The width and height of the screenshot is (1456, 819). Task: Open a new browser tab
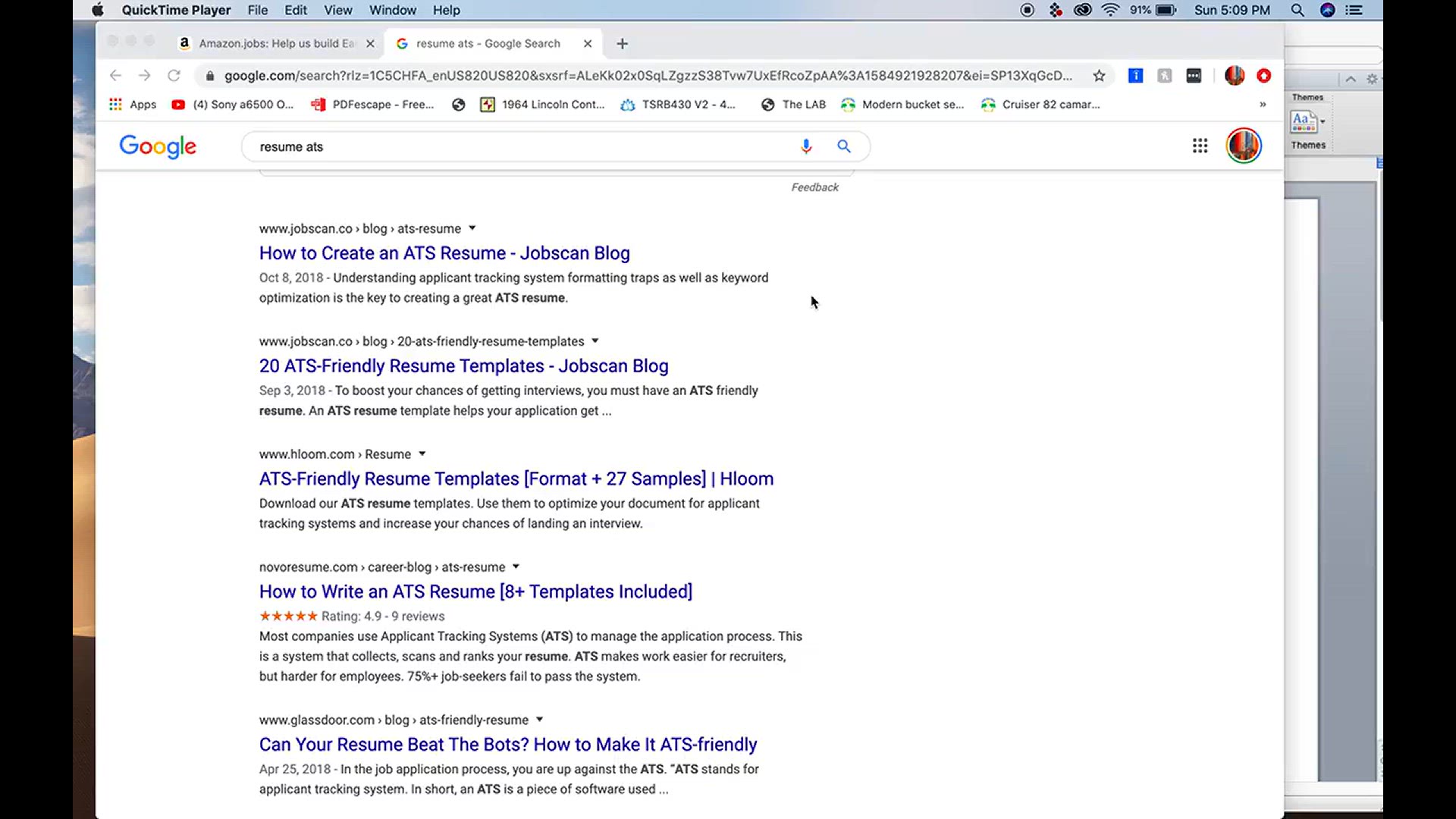click(623, 44)
